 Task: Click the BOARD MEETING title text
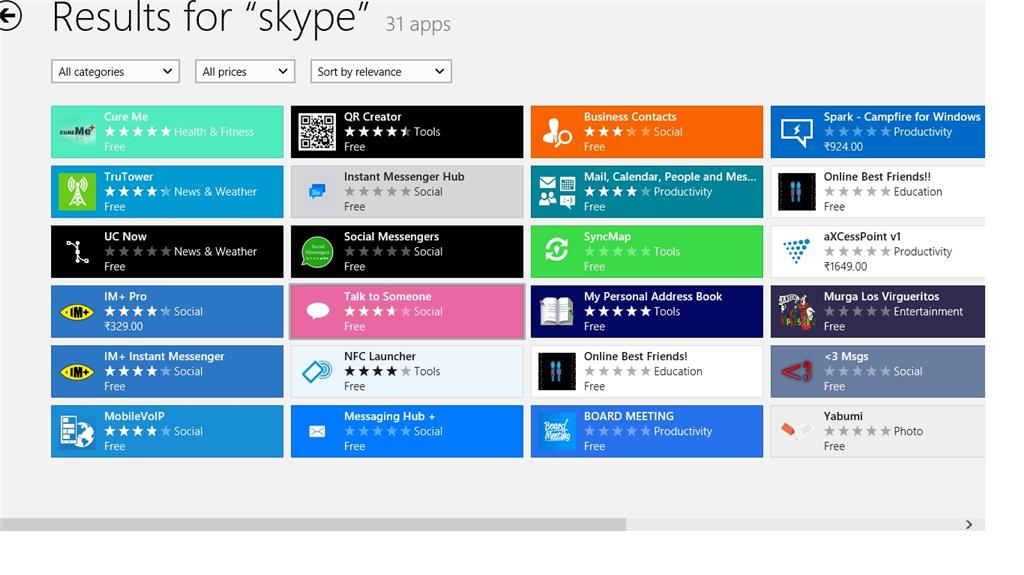(x=628, y=416)
